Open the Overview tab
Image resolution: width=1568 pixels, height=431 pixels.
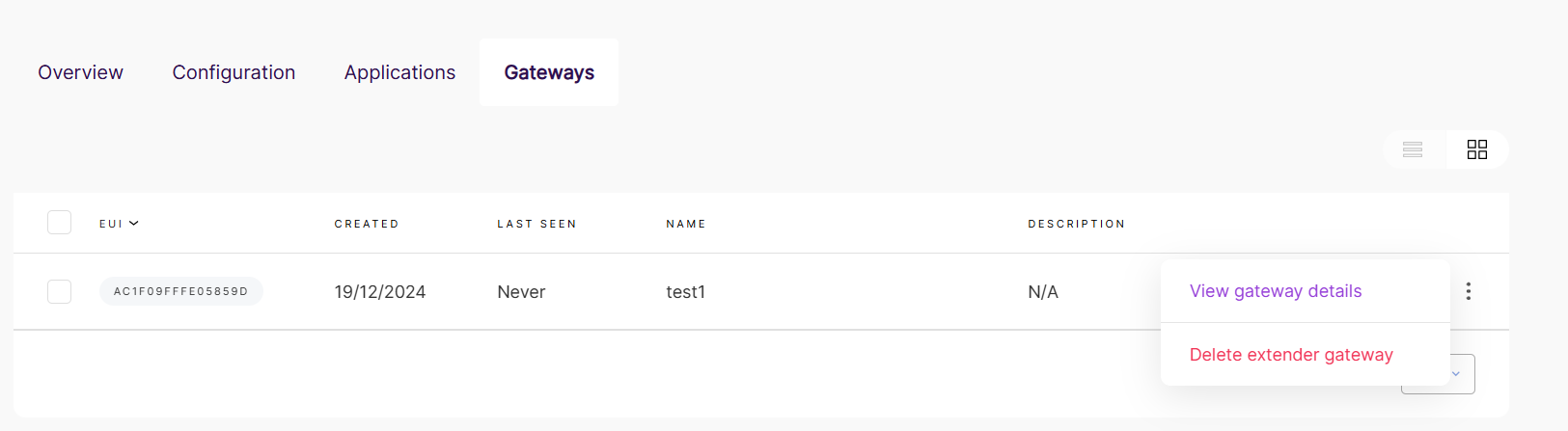click(81, 72)
